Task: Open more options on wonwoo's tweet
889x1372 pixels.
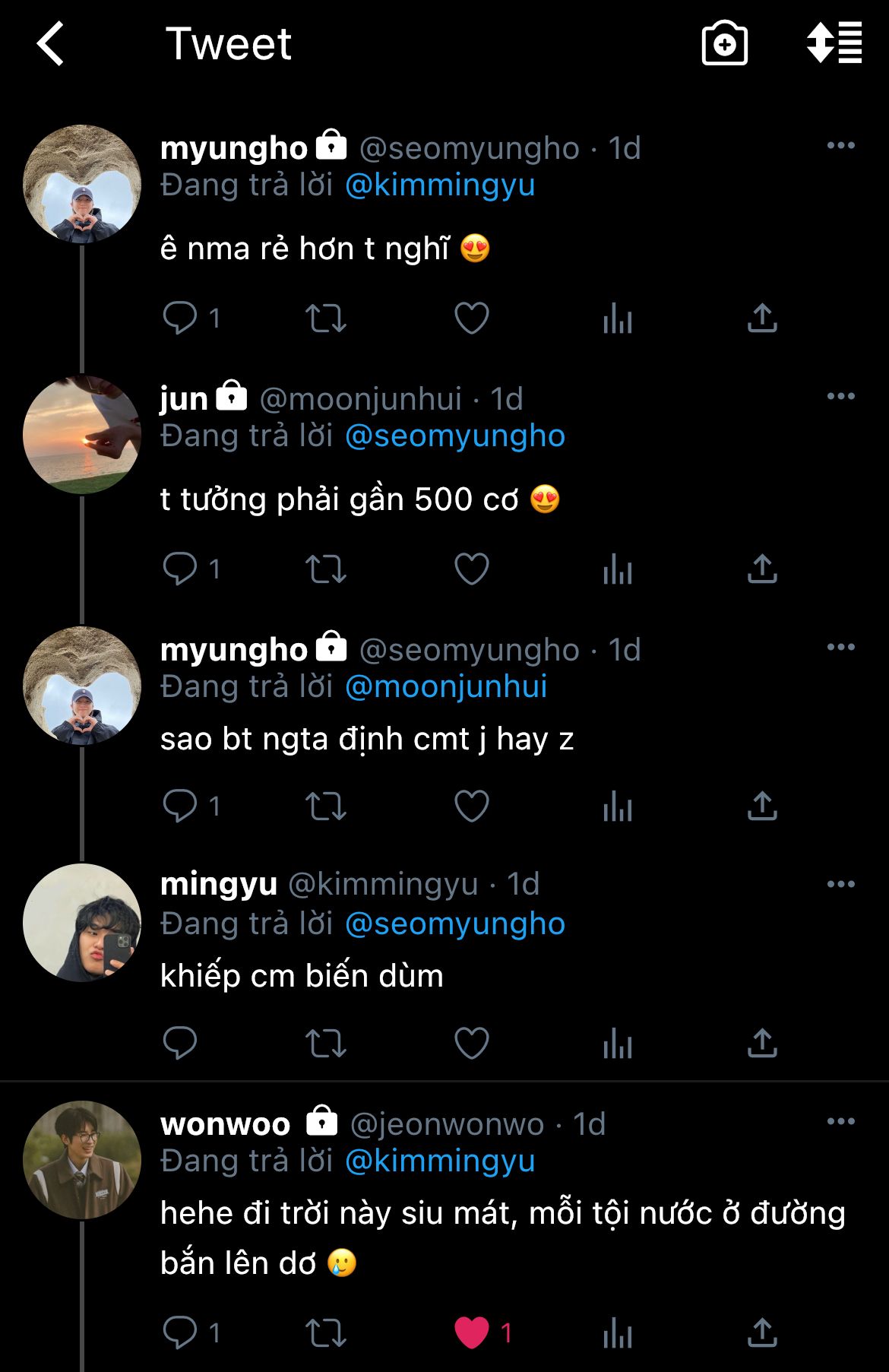Action: click(x=840, y=1121)
